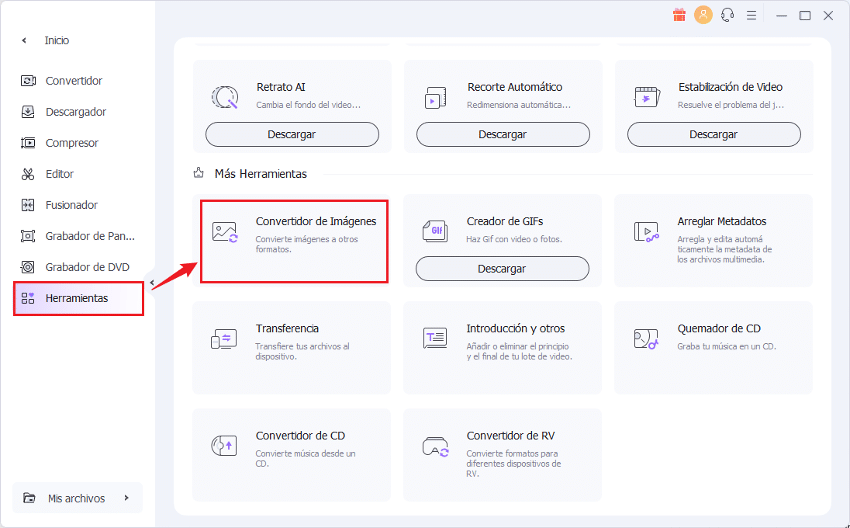Go back using the Inicio arrow

point(24,40)
